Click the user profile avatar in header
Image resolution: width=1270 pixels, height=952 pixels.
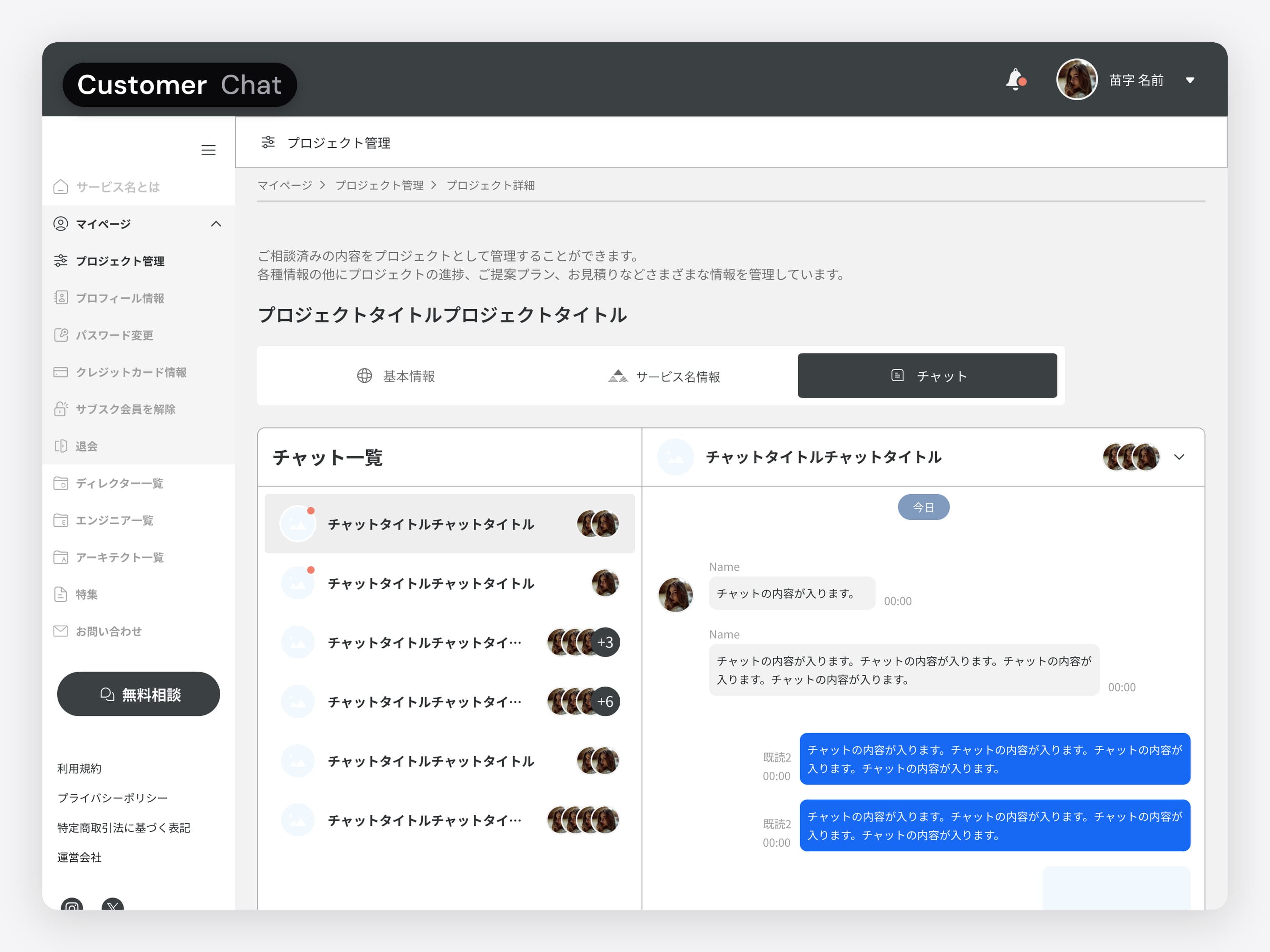[1077, 80]
